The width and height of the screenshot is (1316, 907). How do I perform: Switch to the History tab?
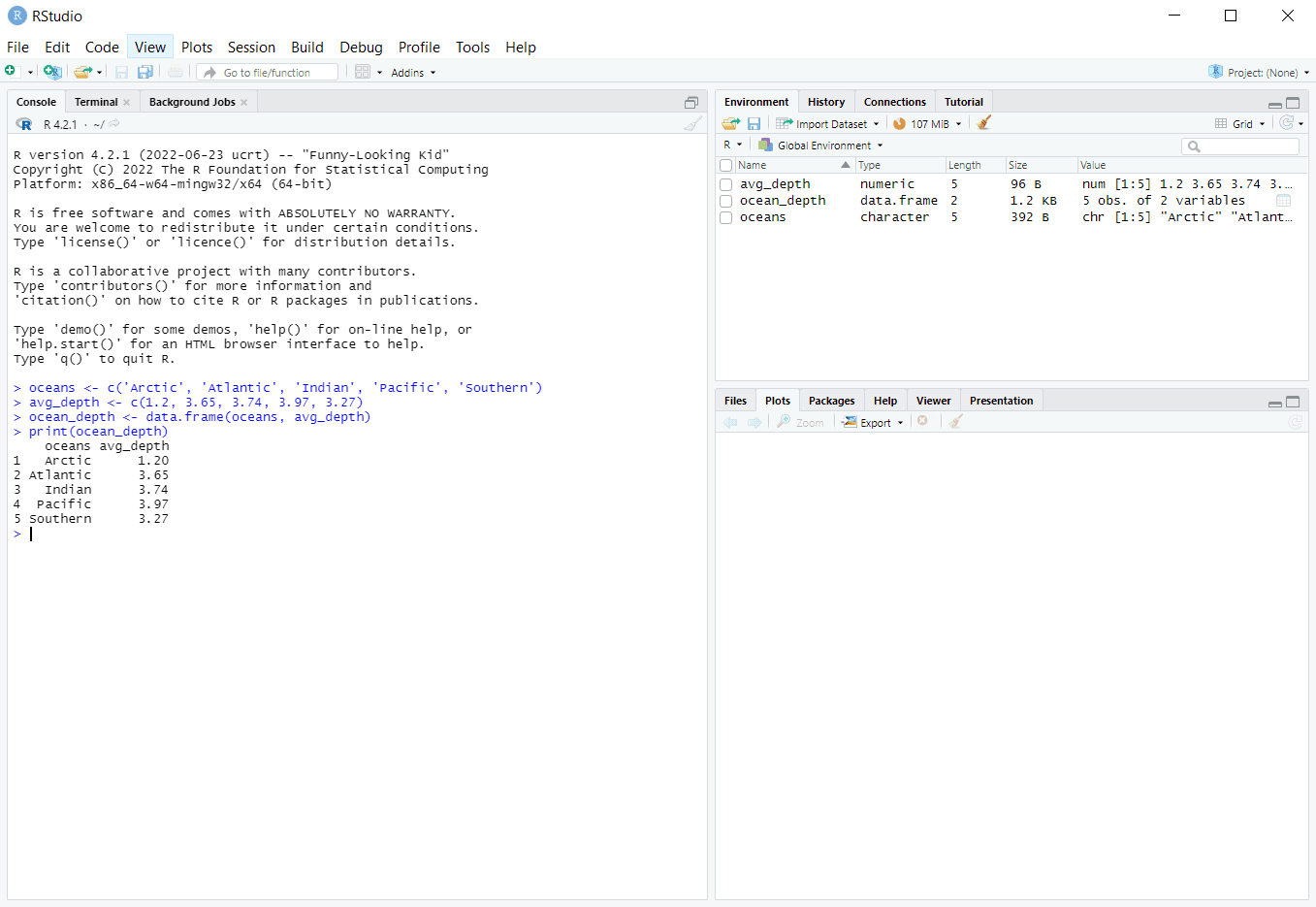pyautogui.click(x=826, y=102)
